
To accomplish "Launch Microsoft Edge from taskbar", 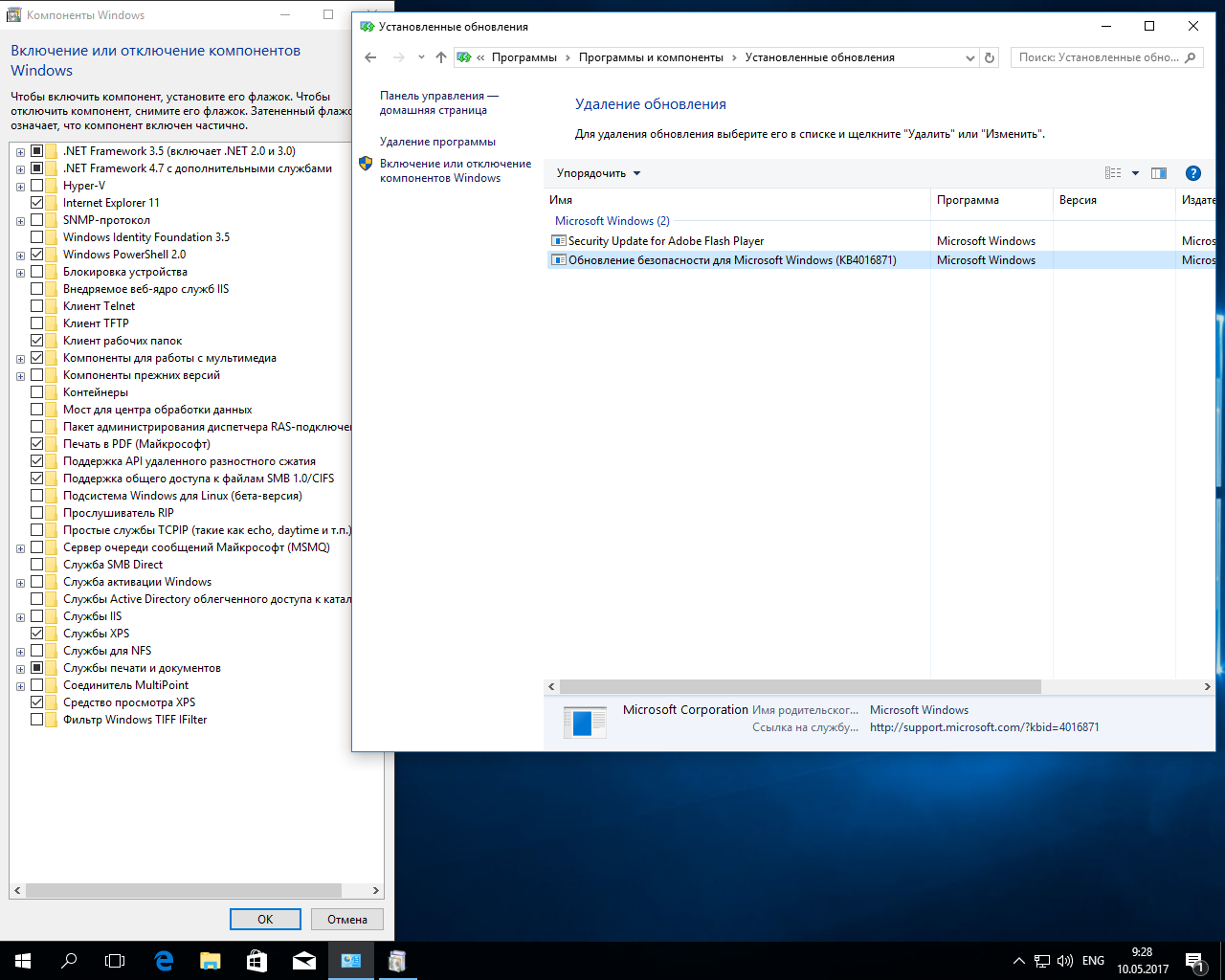I will (164, 960).
